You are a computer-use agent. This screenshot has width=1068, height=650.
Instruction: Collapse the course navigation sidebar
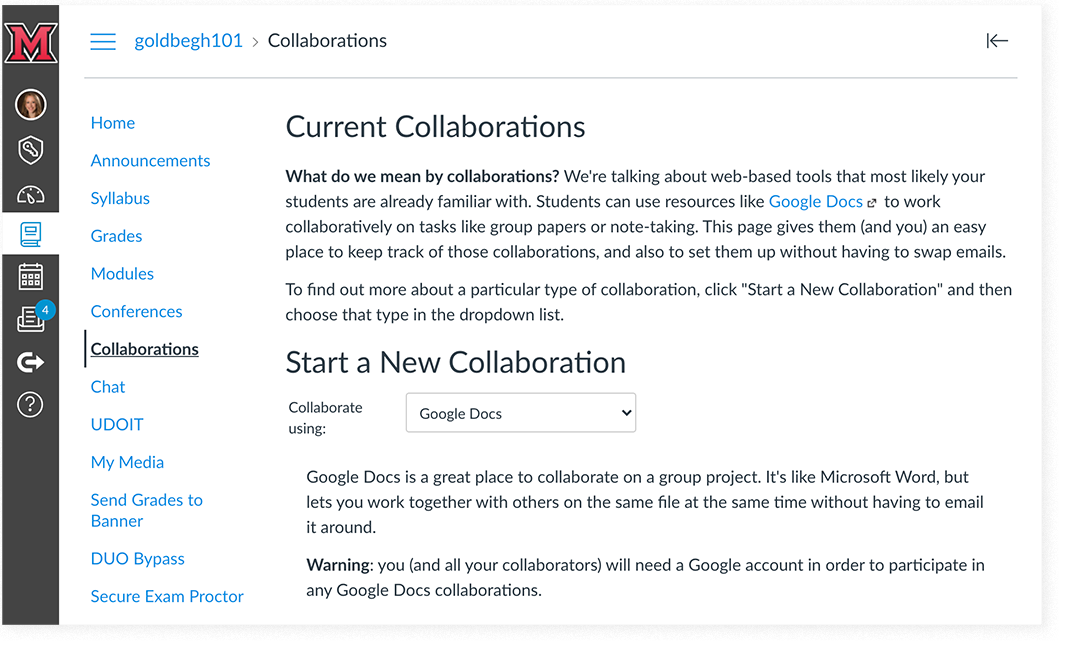click(997, 41)
